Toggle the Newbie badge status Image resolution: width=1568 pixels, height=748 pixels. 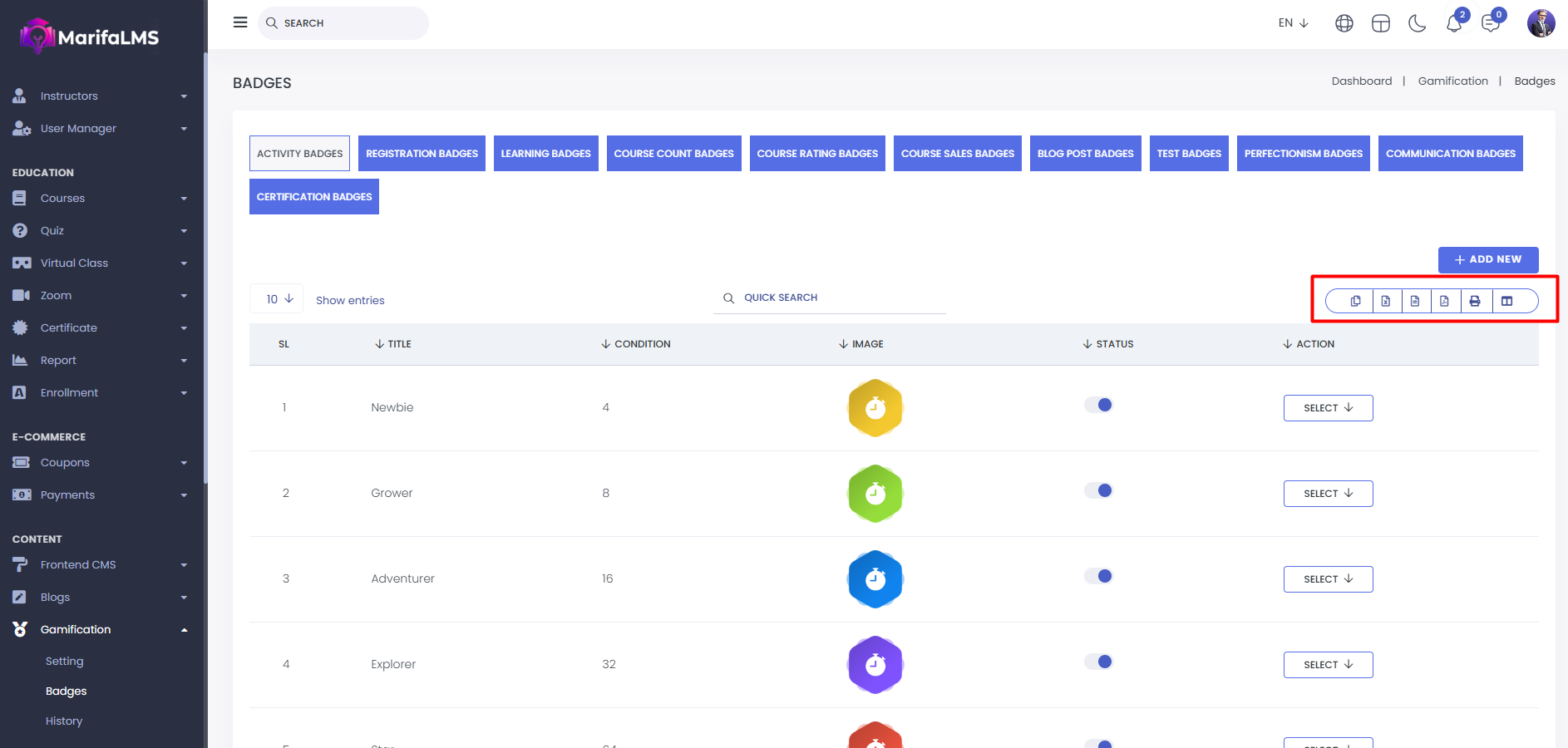1098,405
